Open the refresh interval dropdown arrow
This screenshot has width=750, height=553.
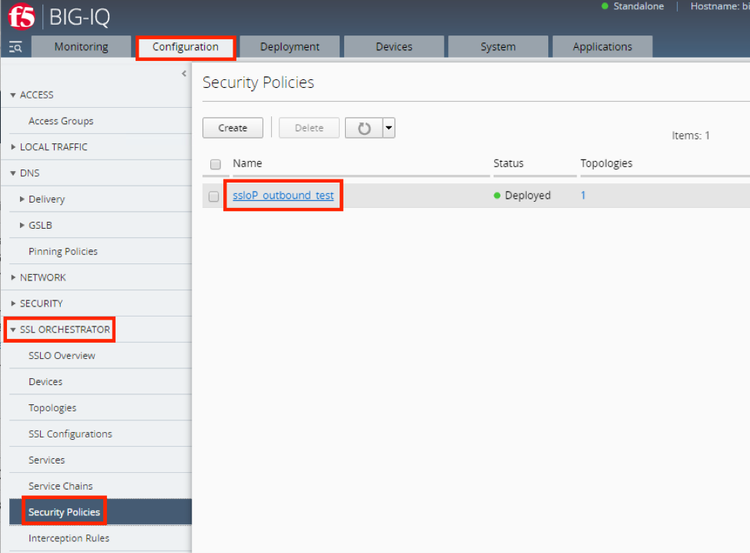point(389,128)
